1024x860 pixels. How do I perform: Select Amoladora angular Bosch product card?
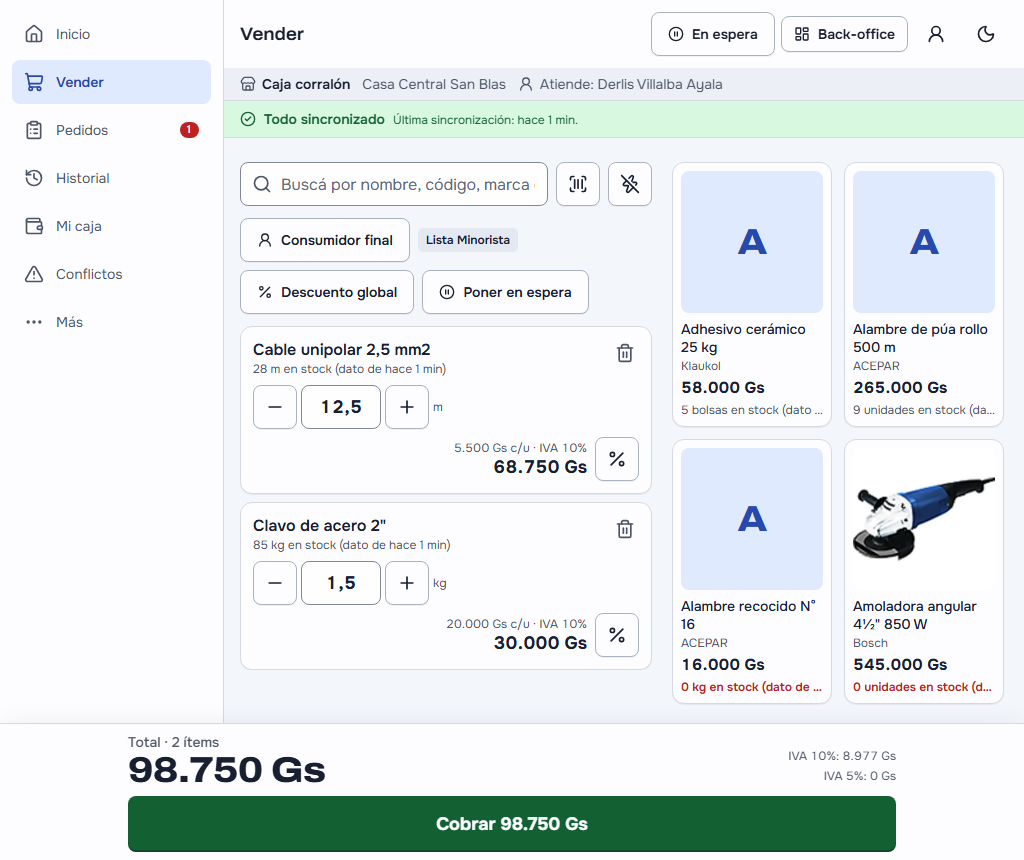click(x=923, y=571)
